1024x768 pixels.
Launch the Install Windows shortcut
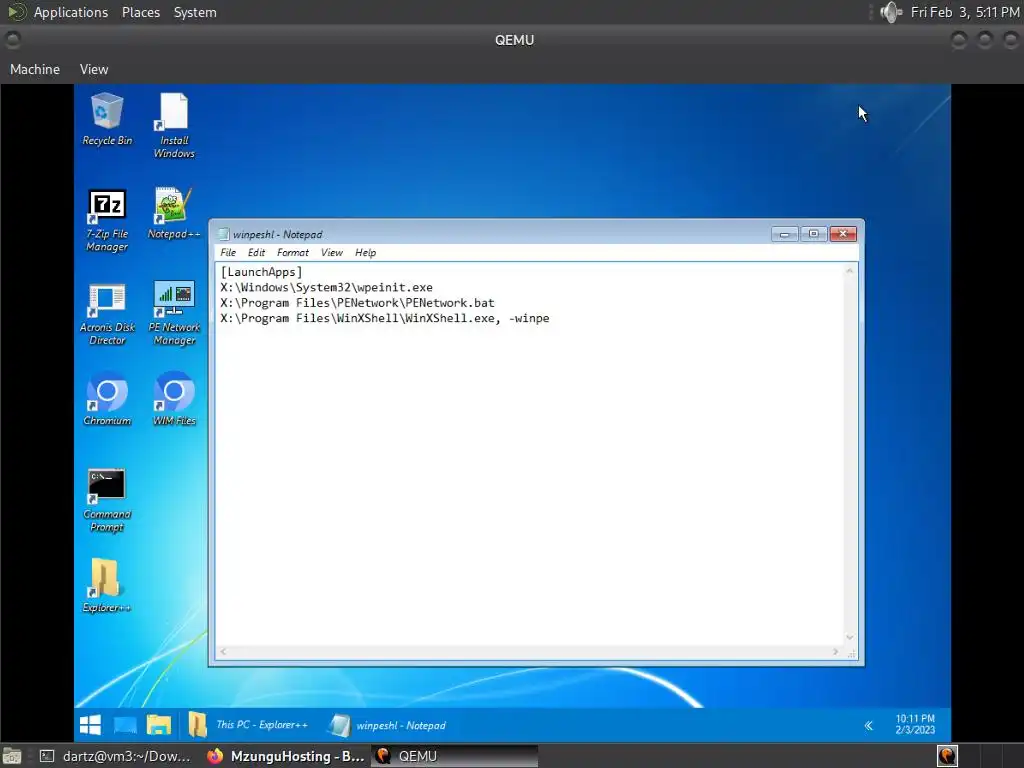pyautogui.click(x=174, y=125)
